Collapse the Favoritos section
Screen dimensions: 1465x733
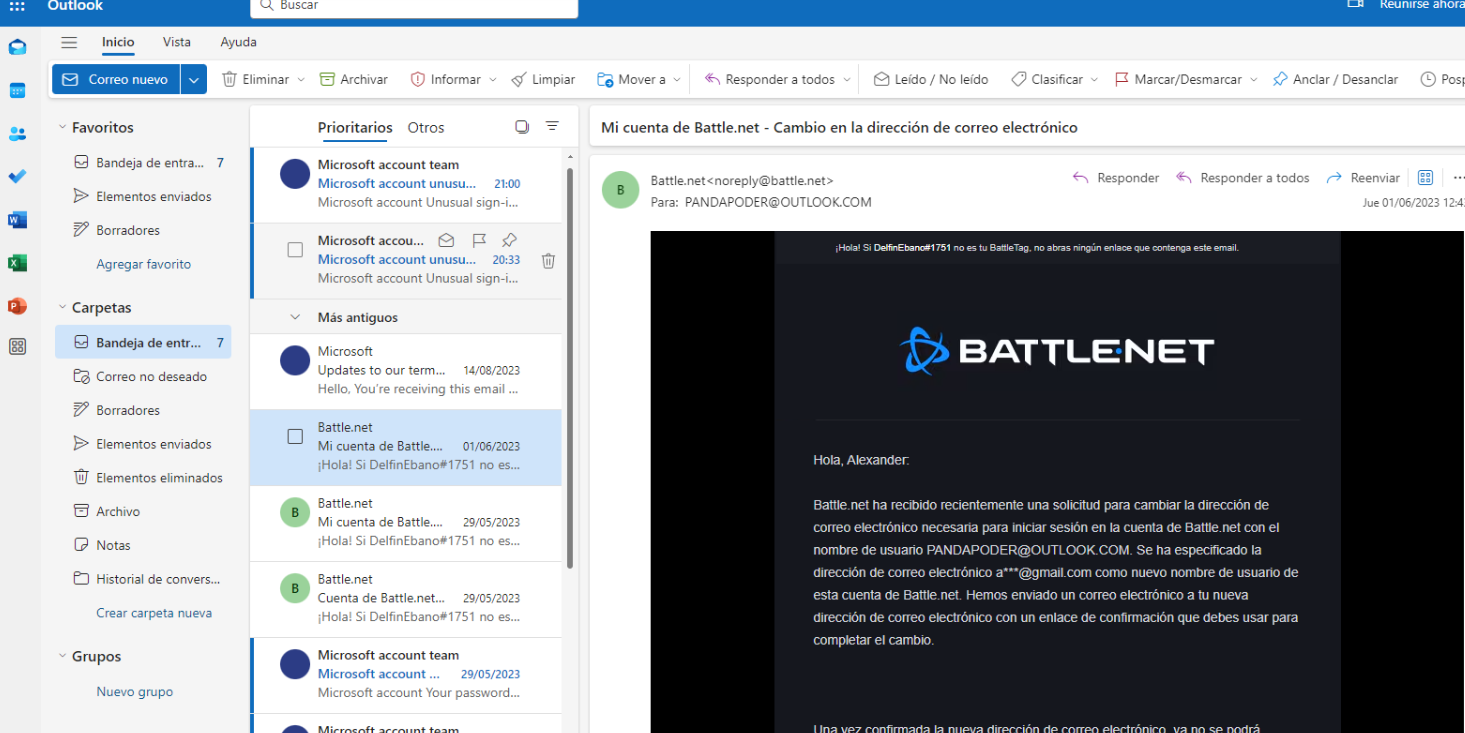pos(62,127)
